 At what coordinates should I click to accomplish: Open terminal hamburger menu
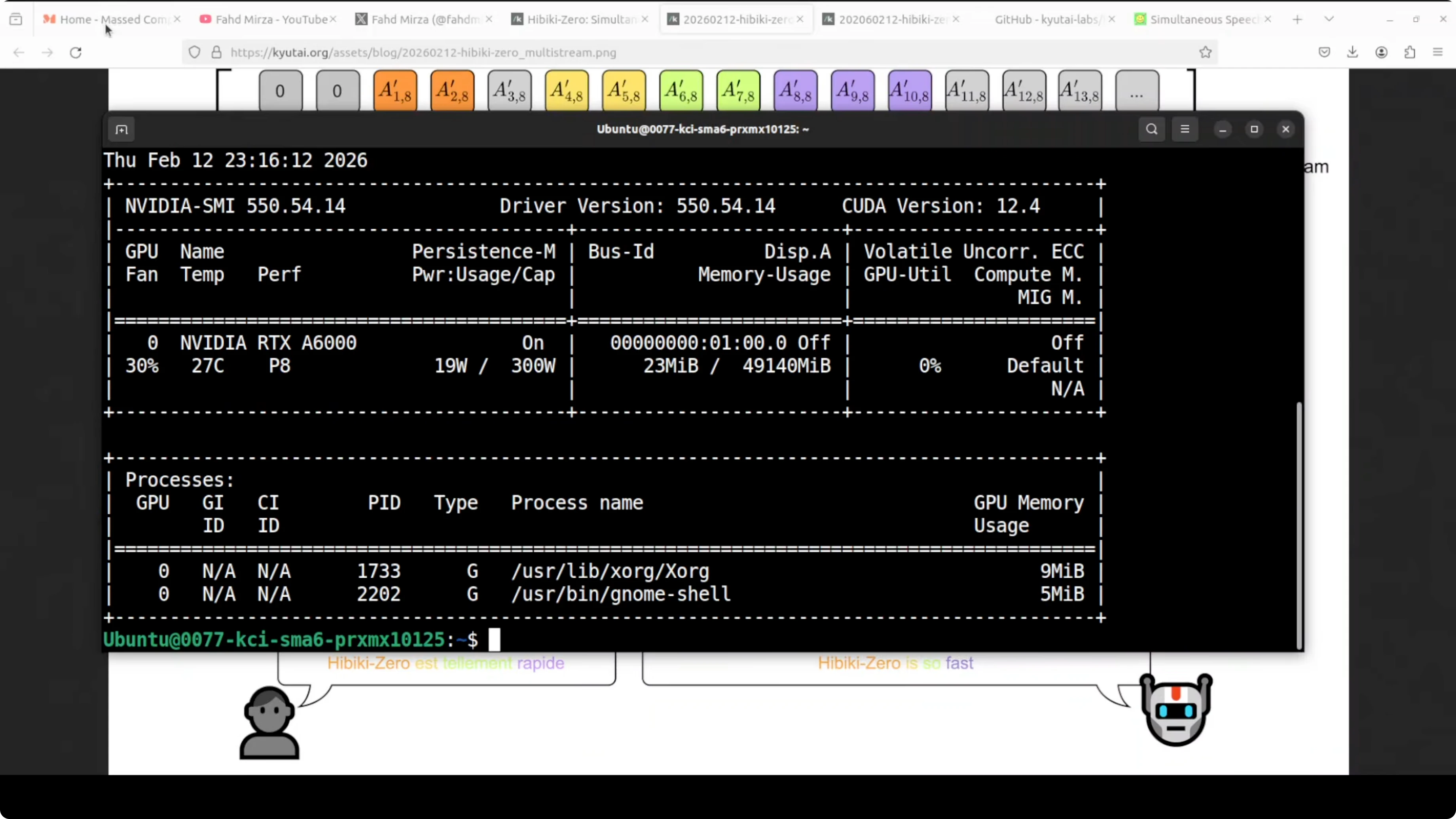(x=1185, y=129)
